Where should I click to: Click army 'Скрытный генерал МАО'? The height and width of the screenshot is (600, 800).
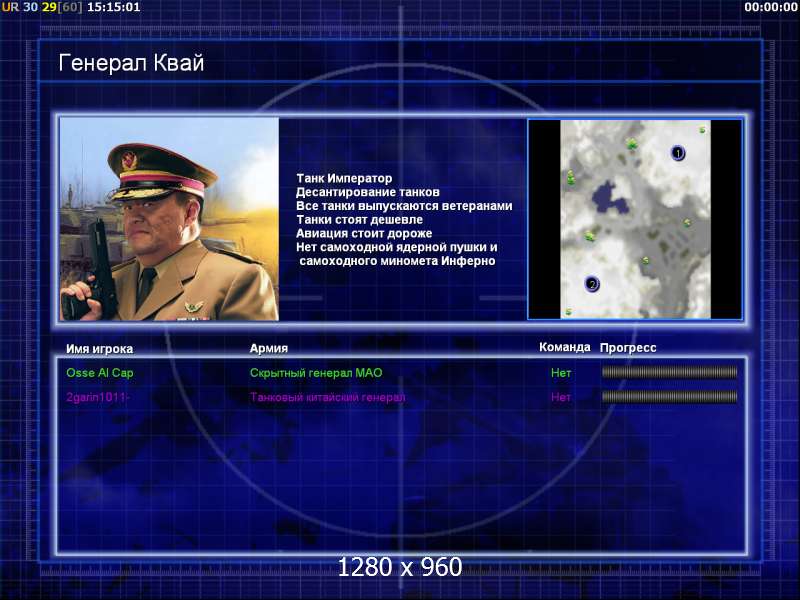tap(316, 373)
